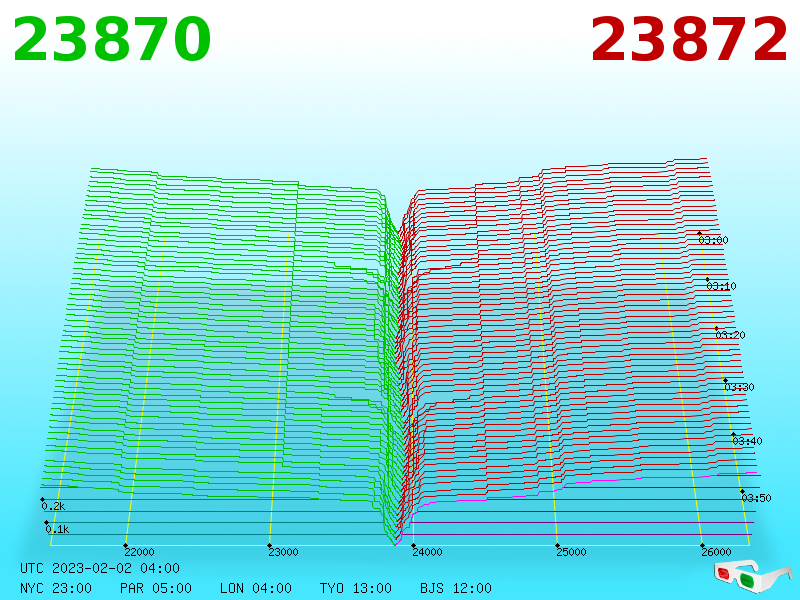The image size is (800, 600).
Task: Click the green bid price 23870
Action: pyautogui.click(x=112, y=39)
